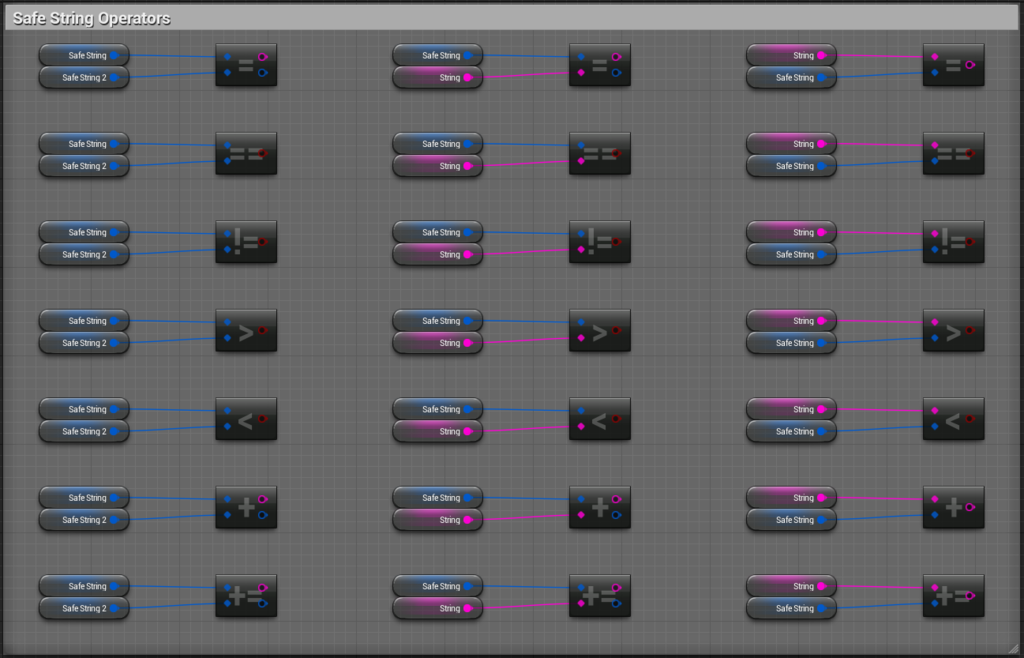This screenshot has height=658, width=1024.
Task: Select the == node with String as bottom input
Action: pos(599,154)
